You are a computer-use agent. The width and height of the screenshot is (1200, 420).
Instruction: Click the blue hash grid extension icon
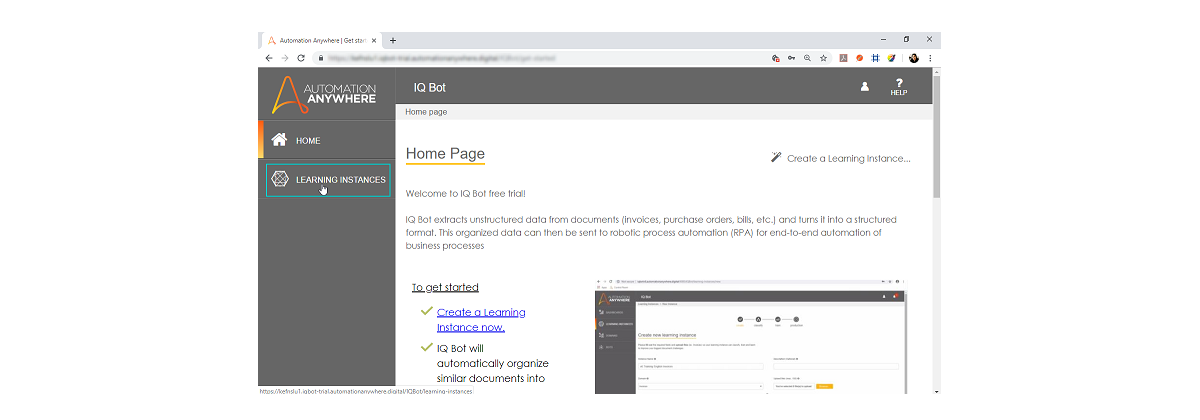pos(875,58)
